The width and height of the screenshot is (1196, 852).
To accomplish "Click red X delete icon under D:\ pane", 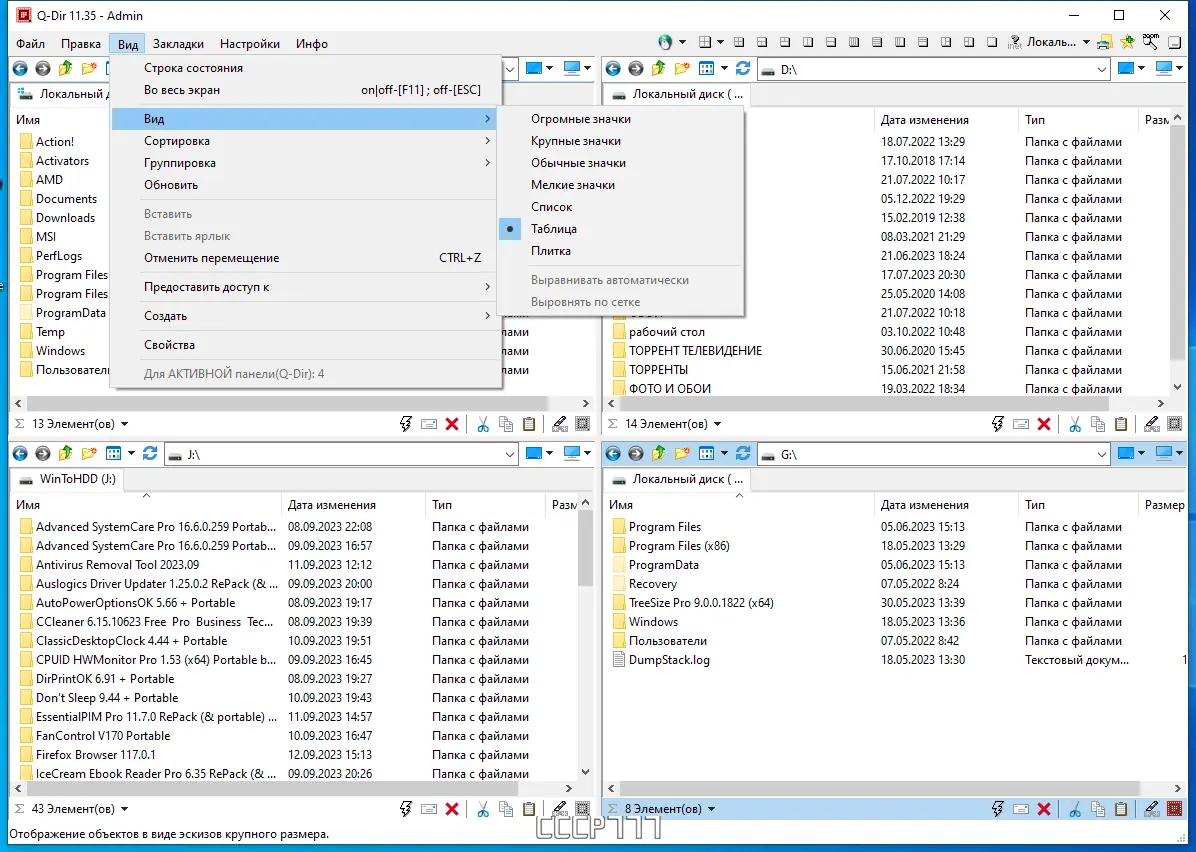I will pyautogui.click(x=1044, y=424).
